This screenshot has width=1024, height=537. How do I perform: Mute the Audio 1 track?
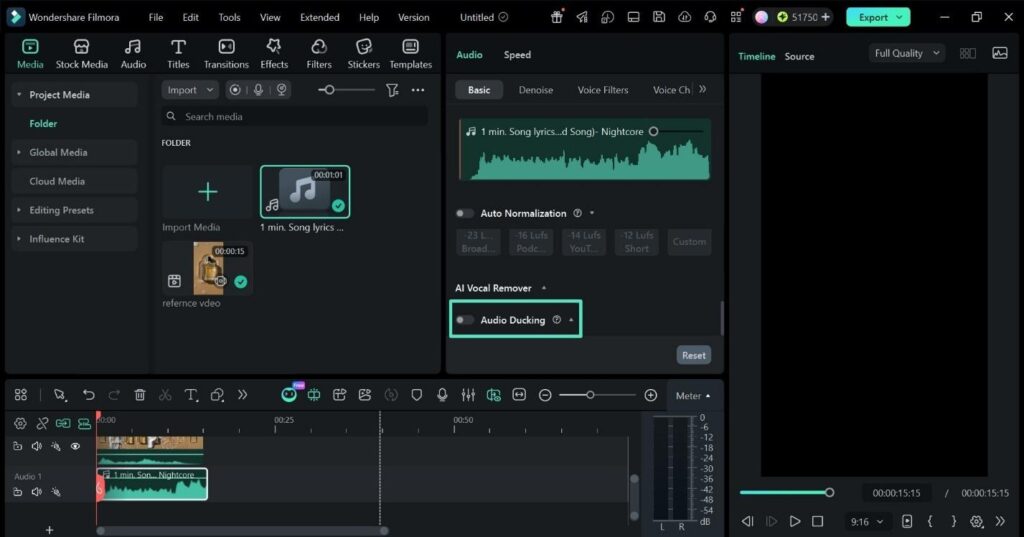[x=37, y=491]
